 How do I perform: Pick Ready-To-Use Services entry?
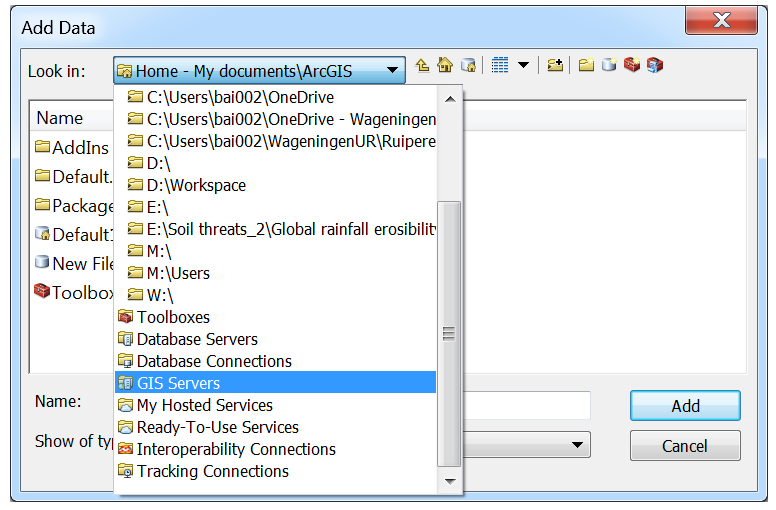coord(217,427)
